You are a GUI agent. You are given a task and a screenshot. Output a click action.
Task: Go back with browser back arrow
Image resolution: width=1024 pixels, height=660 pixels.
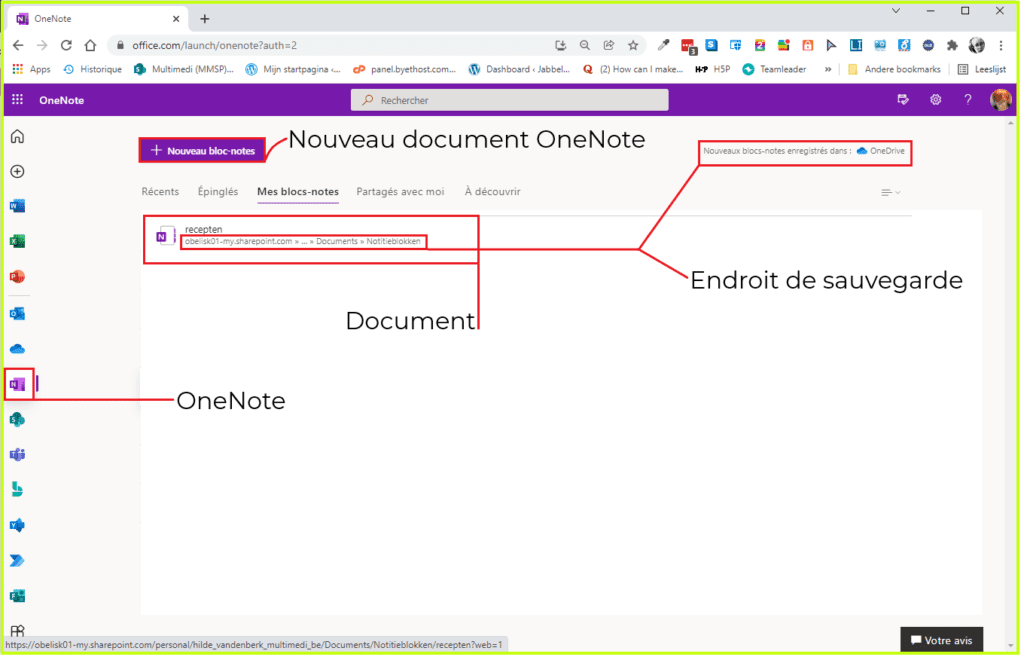point(18,45)
